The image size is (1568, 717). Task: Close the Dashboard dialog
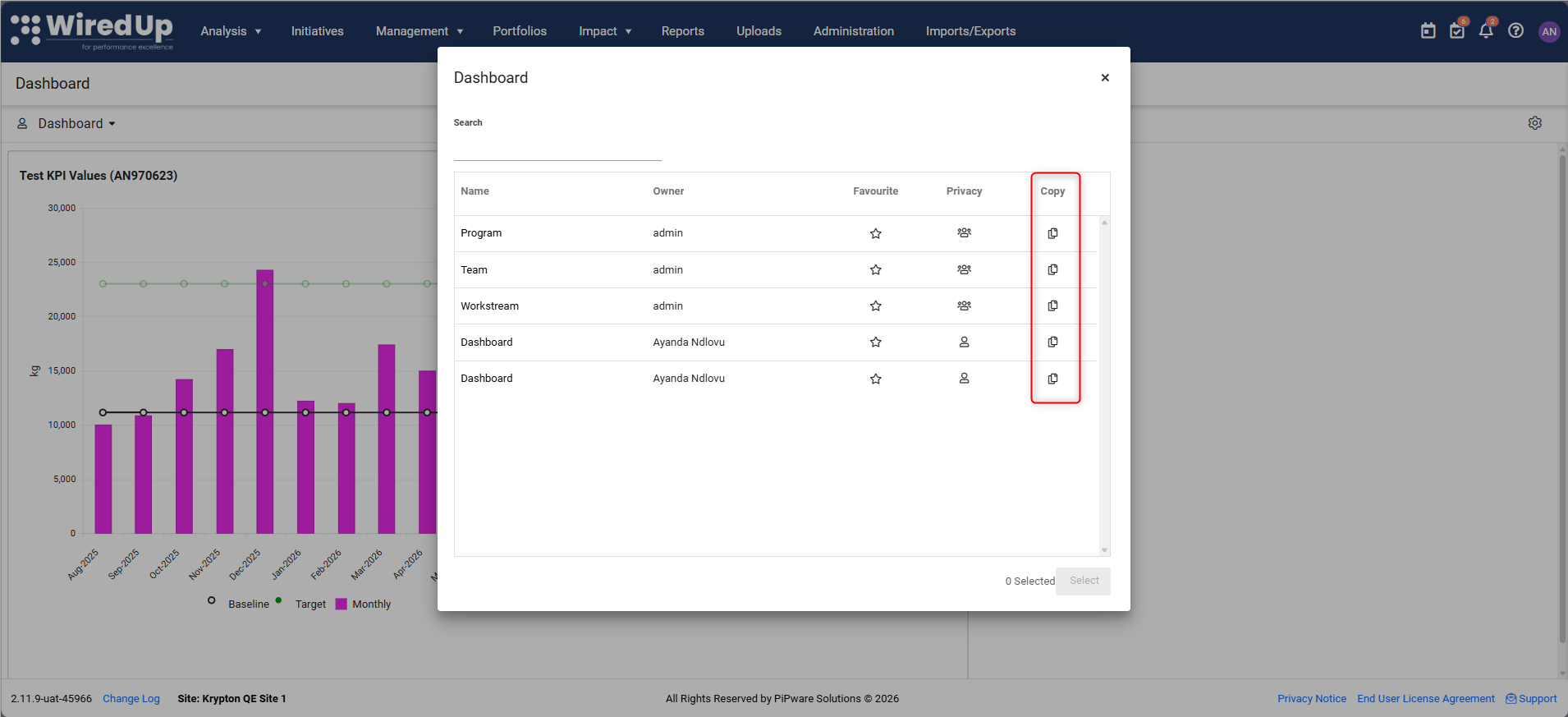click(x=1105, y=78)
